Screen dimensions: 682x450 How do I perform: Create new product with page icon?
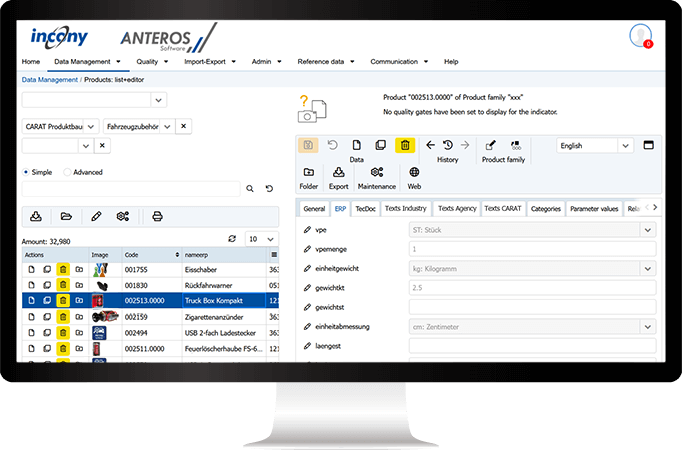[x=356, y=145]
